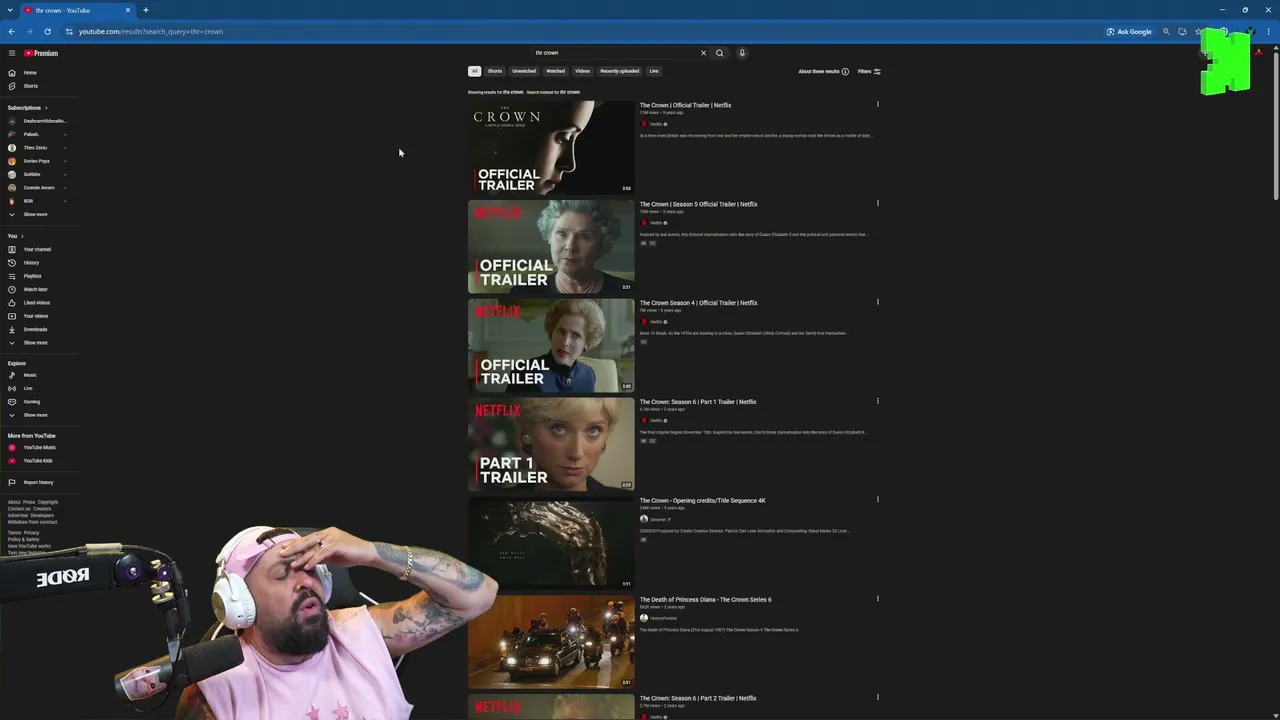Select the Watched filter chip
Viewport: 1280px width, 720px height.
tap(555, 71)
